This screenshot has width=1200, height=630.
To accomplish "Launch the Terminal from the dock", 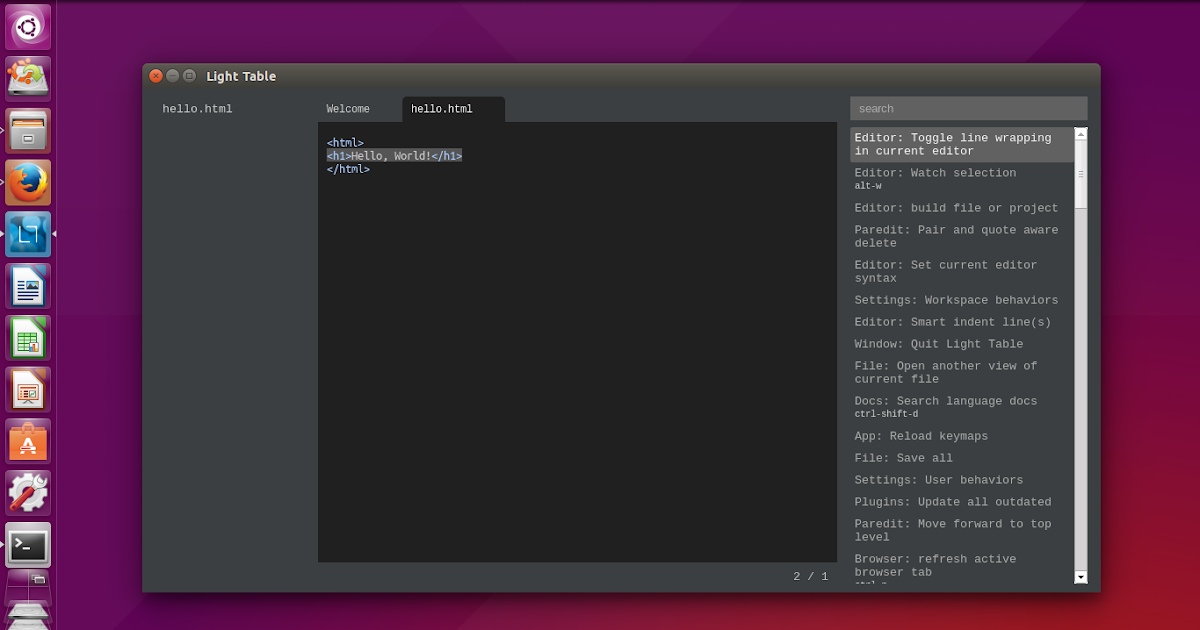I will pos(27,545).
